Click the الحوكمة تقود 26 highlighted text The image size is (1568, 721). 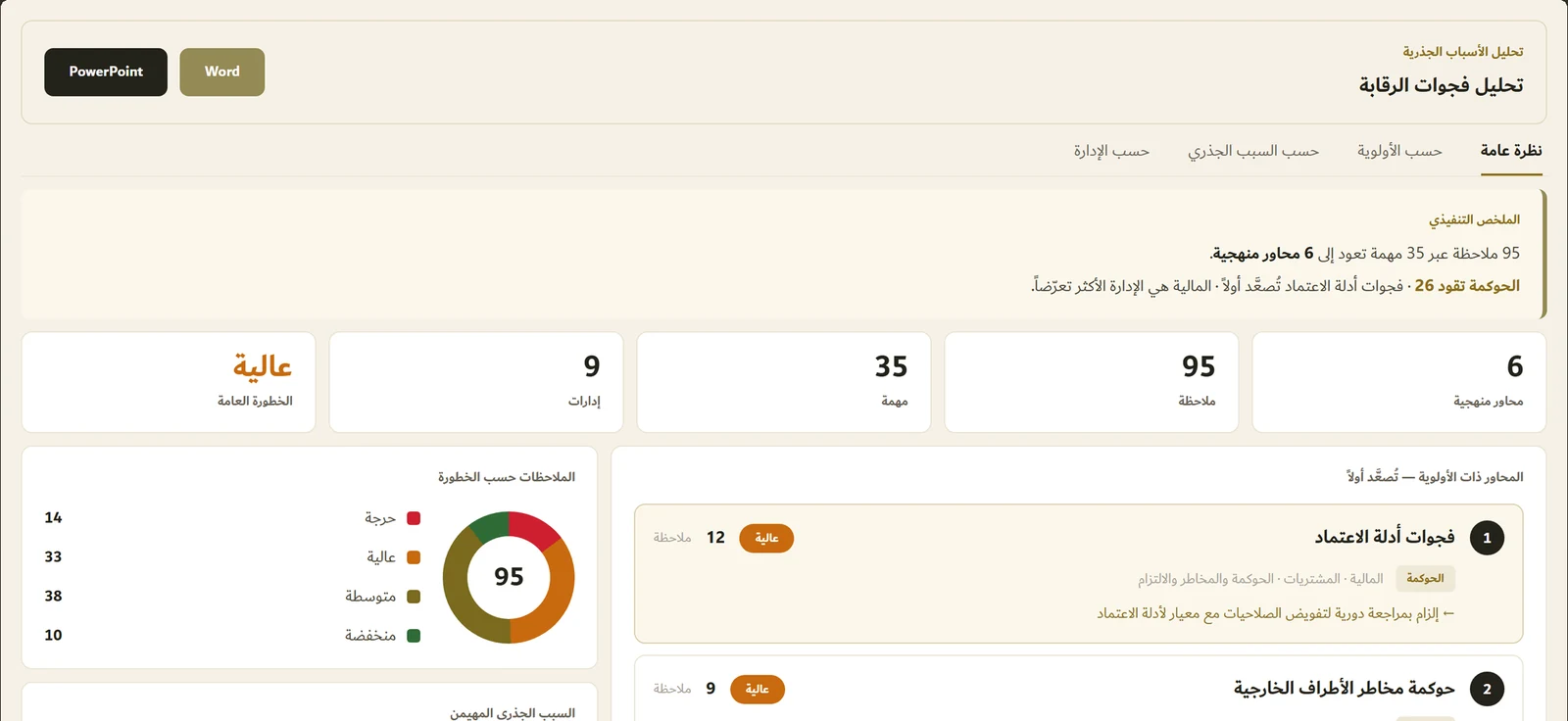[1467, 286]
